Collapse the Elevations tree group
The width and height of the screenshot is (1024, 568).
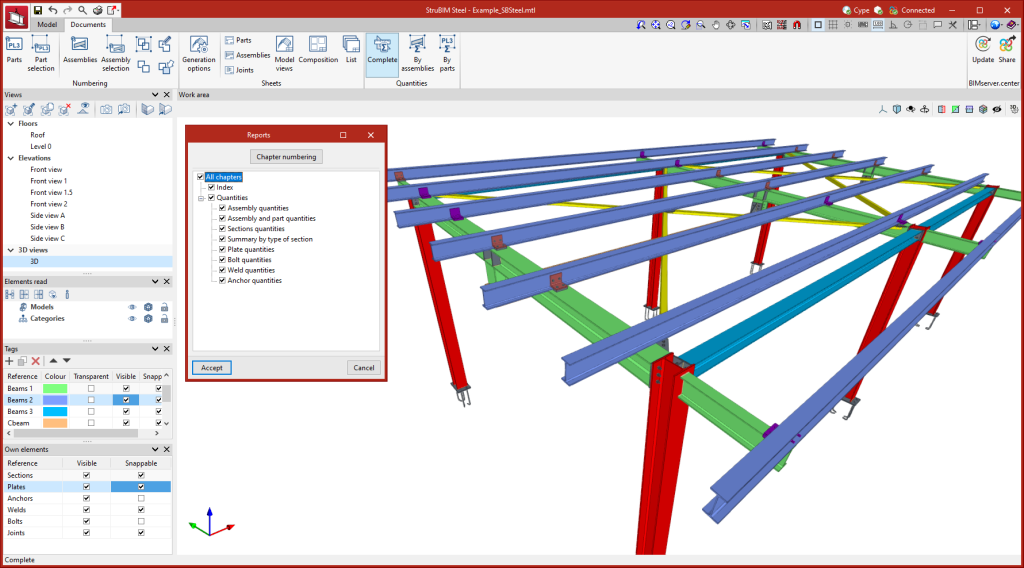pyautogui.click(x=10, y=158)
